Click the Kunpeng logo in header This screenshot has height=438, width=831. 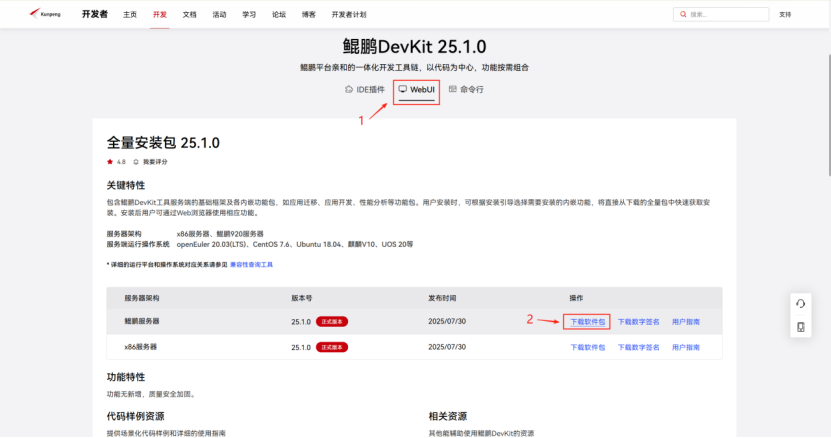(x=45, y=14)
